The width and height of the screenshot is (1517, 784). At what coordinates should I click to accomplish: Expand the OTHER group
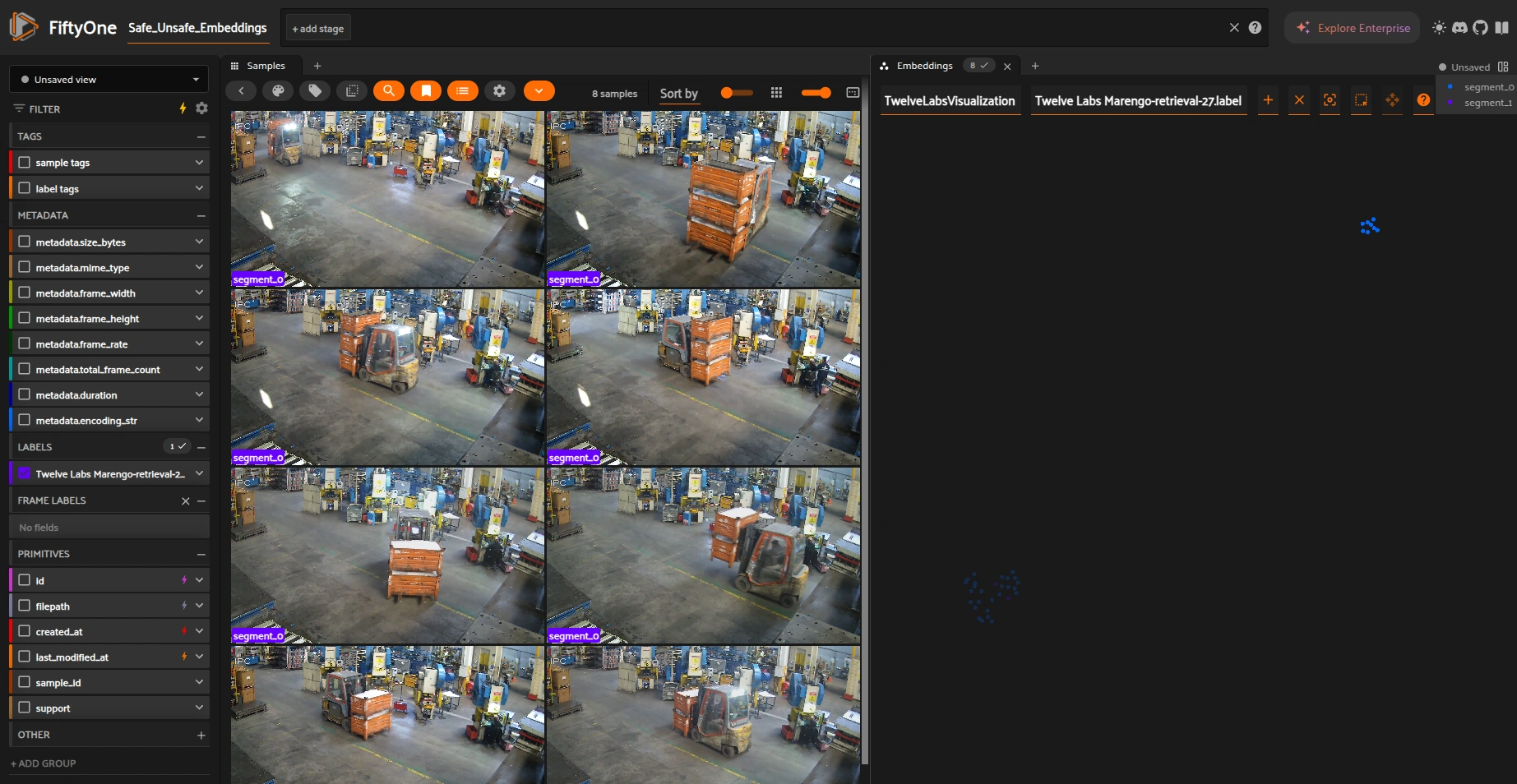201,735
